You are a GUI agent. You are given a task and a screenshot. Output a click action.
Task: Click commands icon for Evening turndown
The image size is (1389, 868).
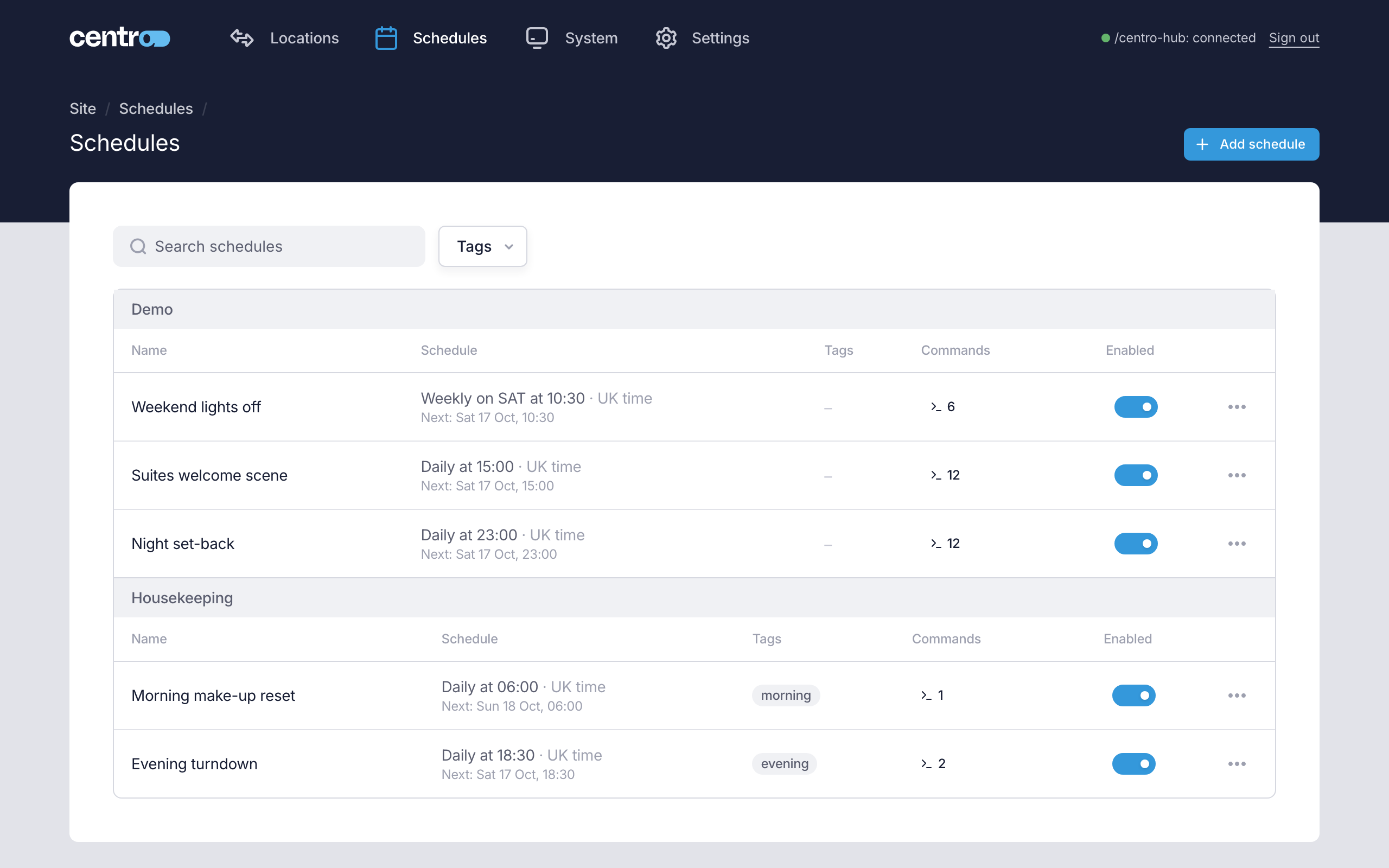(926, 764)
